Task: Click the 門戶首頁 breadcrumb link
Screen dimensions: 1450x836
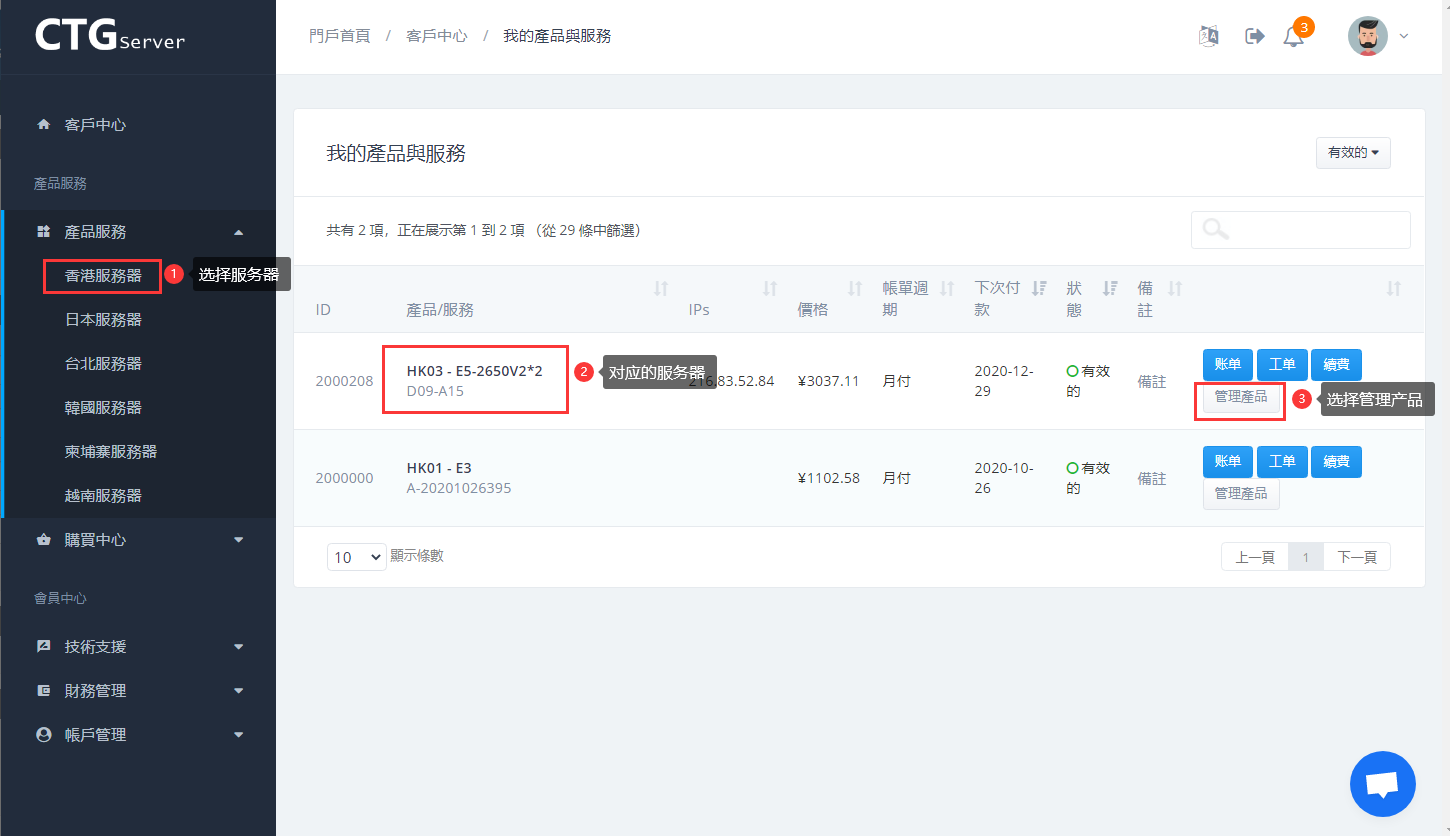Action: click(340, 36)
